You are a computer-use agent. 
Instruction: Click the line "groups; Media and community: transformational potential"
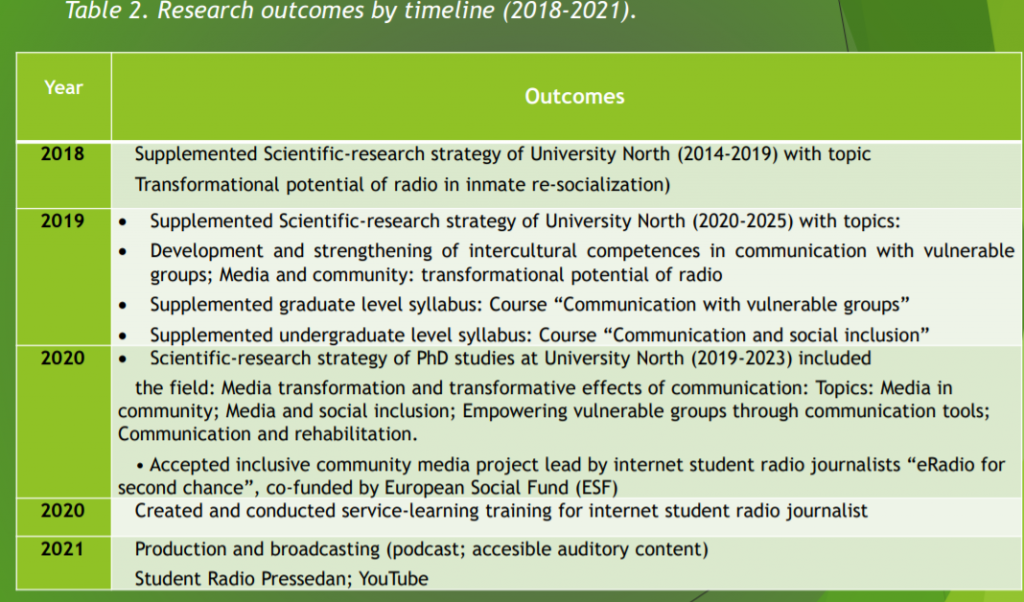click(x=436, y=275)
